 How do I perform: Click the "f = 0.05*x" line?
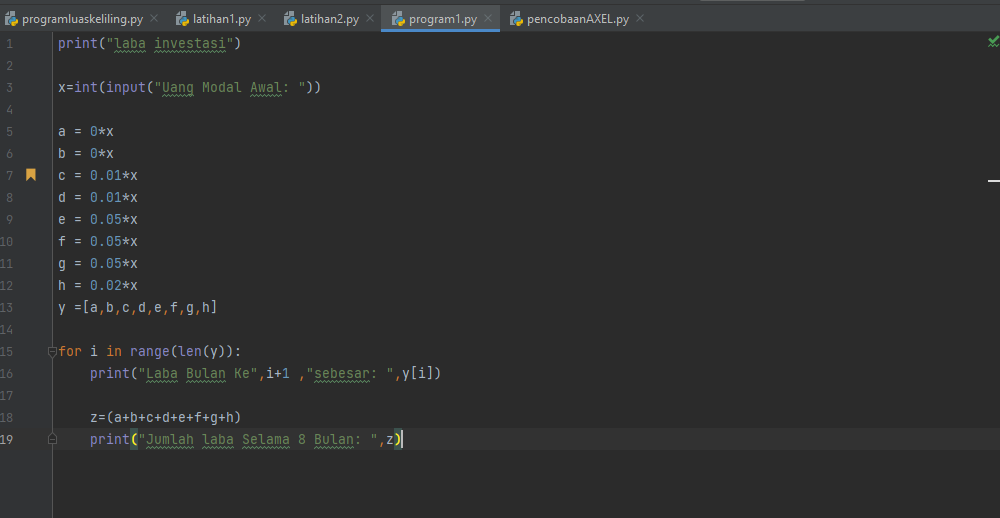point(98,241)
